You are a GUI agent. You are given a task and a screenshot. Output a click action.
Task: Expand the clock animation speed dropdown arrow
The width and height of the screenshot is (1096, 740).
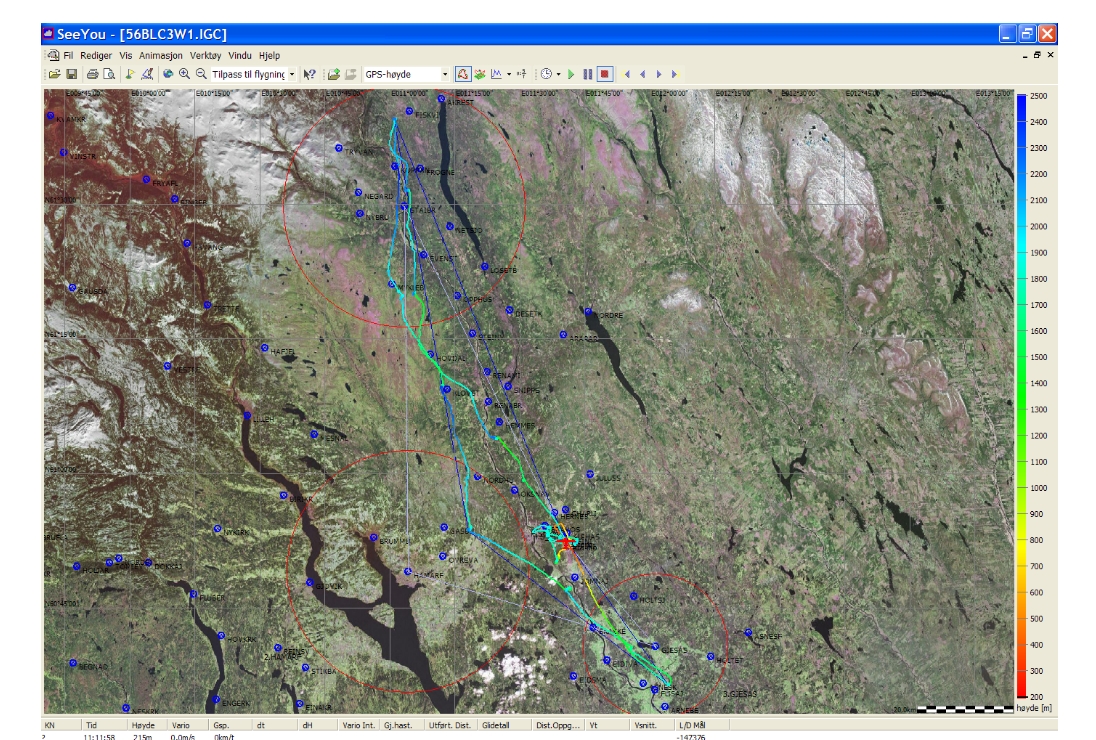tap(560, 74)
